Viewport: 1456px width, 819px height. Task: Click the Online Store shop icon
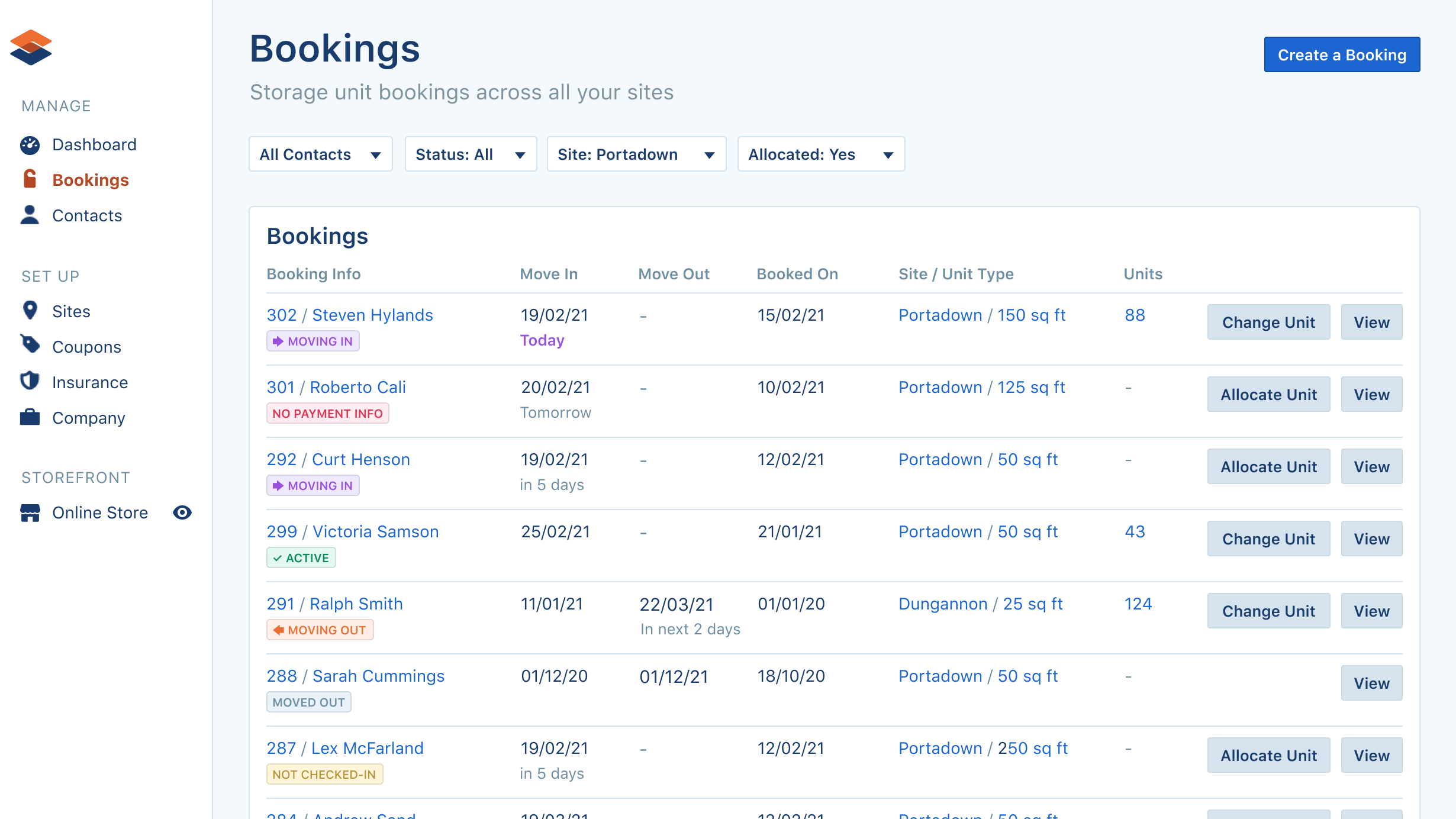click(x=30, y=512)
